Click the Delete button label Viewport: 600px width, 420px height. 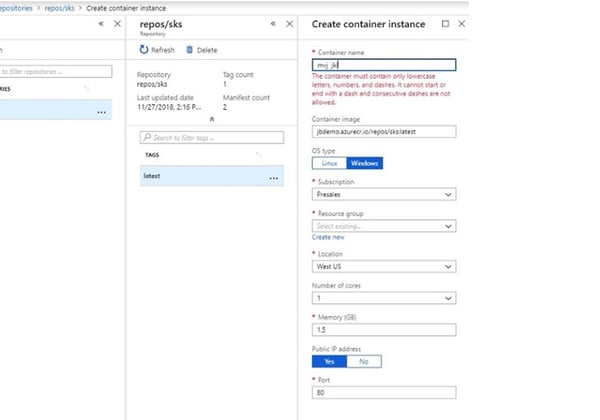coord(207,50)
